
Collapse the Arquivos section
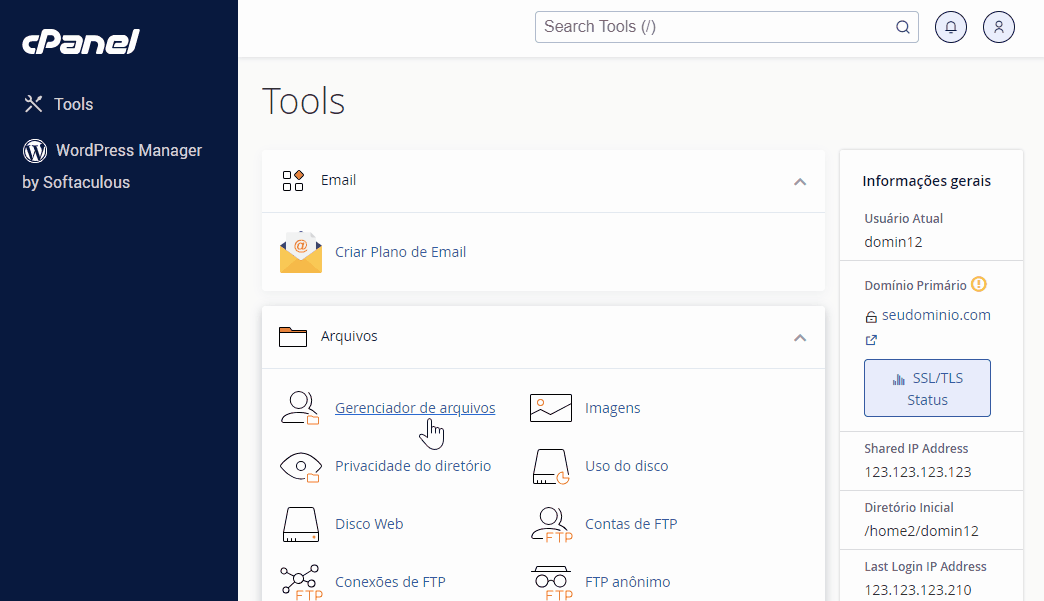[x=800, y=338]
